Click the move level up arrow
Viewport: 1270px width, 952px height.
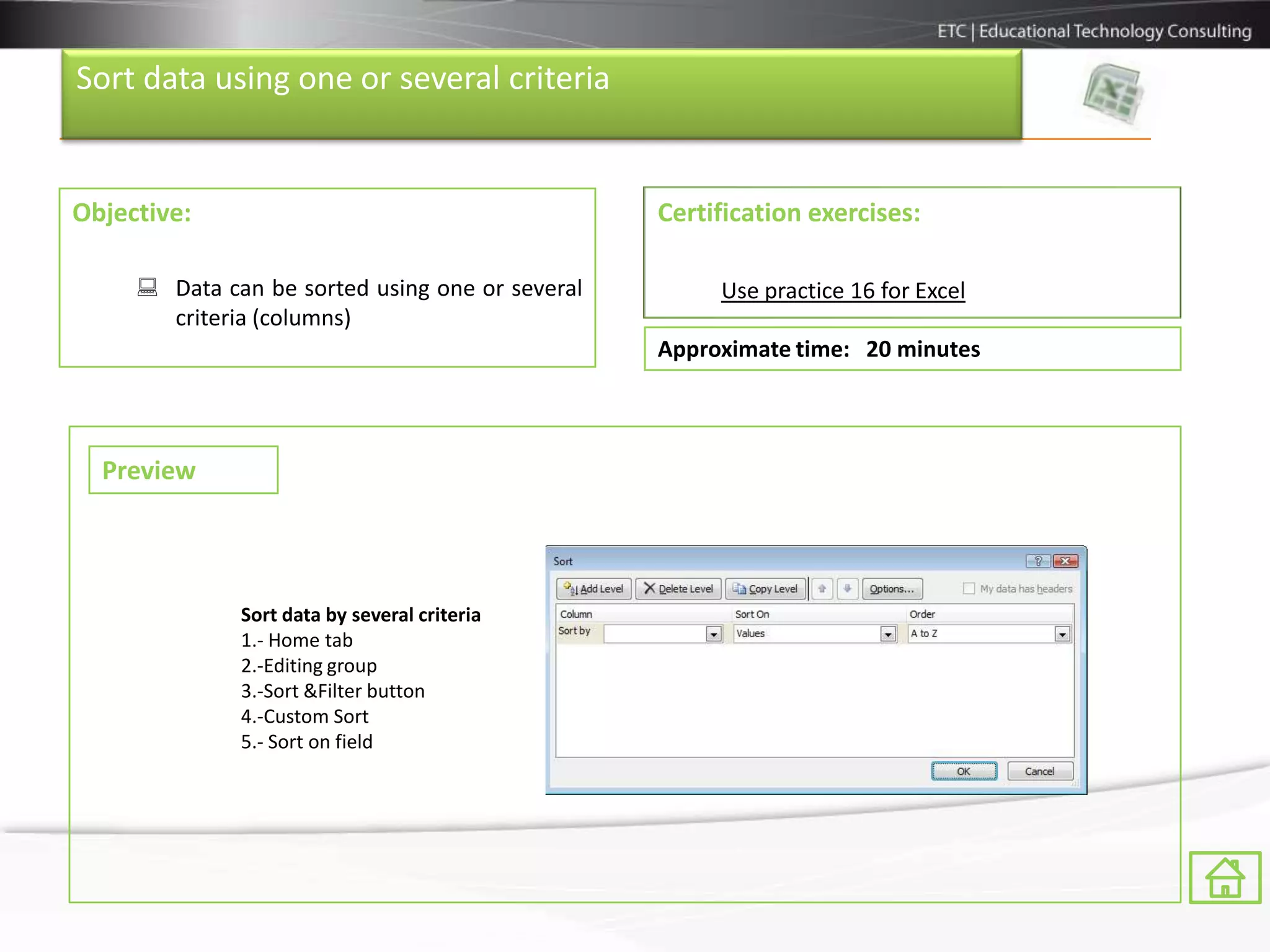822,589
